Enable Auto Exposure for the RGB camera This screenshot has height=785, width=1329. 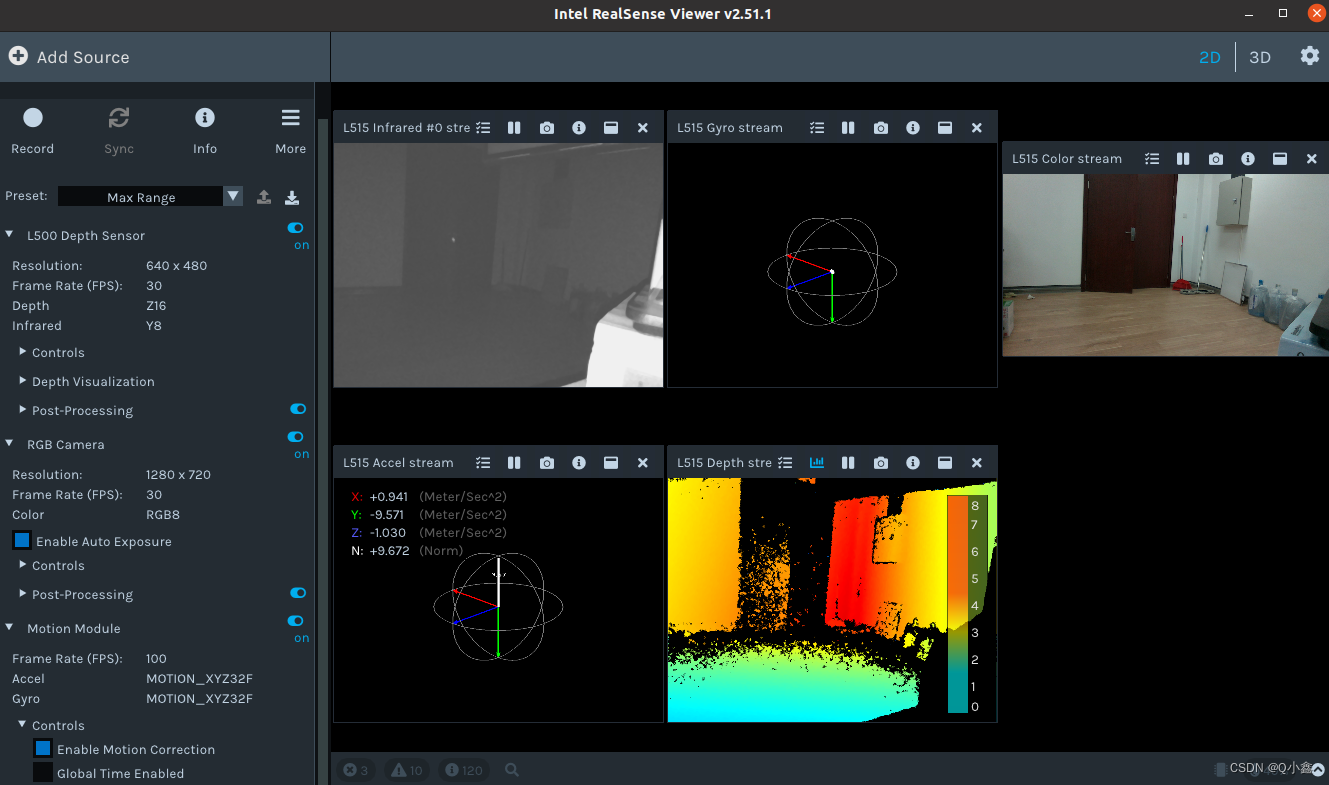22,540
